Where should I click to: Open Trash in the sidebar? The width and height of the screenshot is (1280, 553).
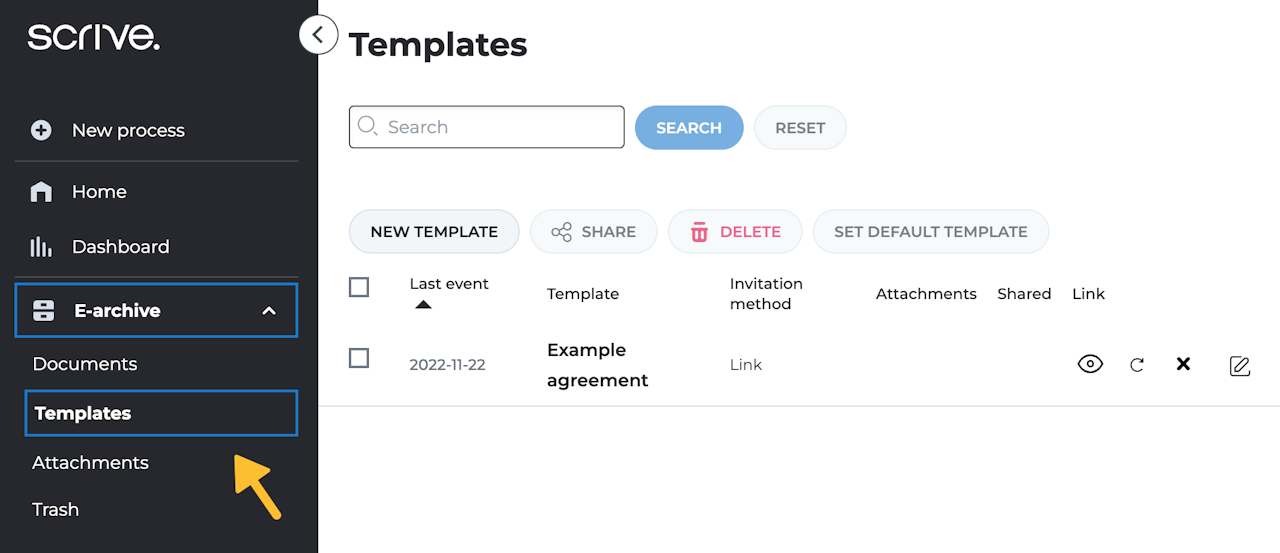point(55,510)
